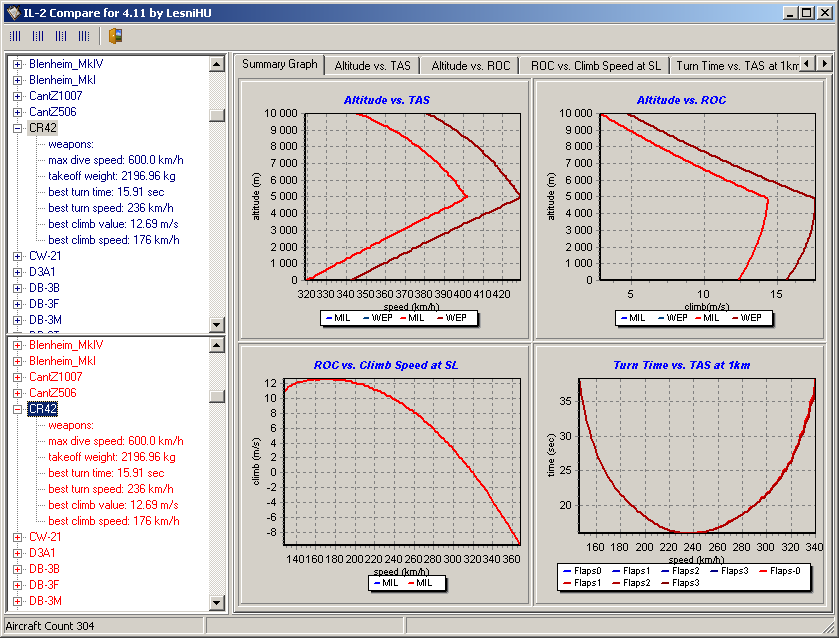839x638 pixels.
Task: Click the Flaps0 legend entry
Action: tap(582, 571)
